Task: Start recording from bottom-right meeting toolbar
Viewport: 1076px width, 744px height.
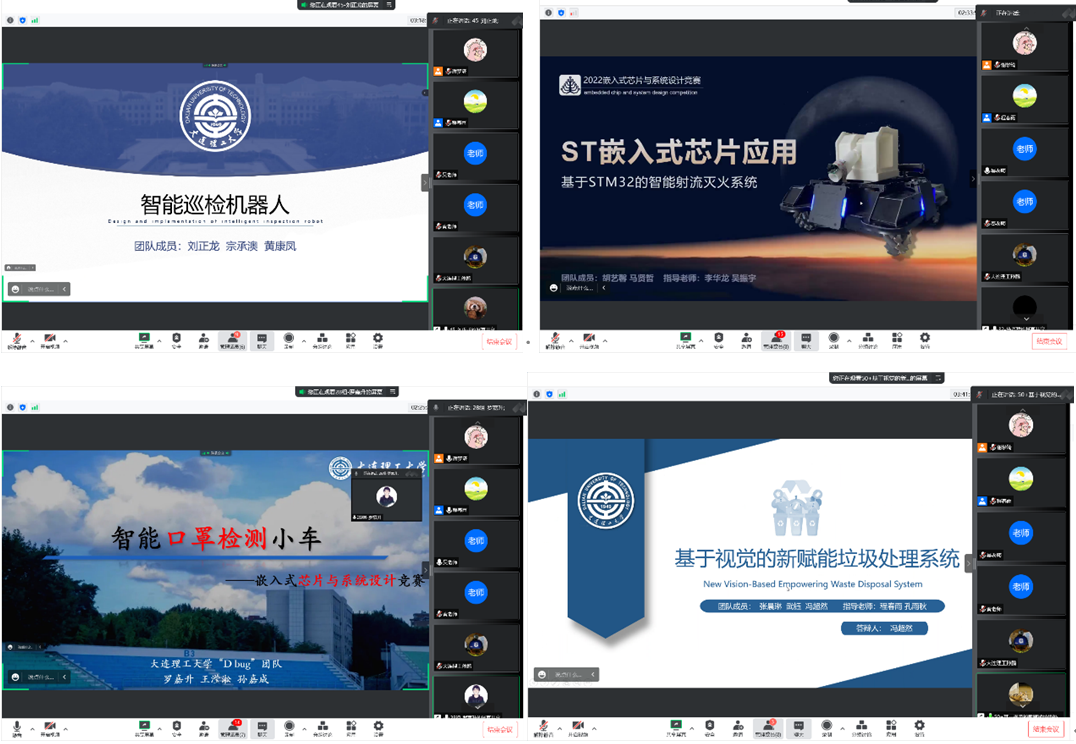Action: coord(826,726)
